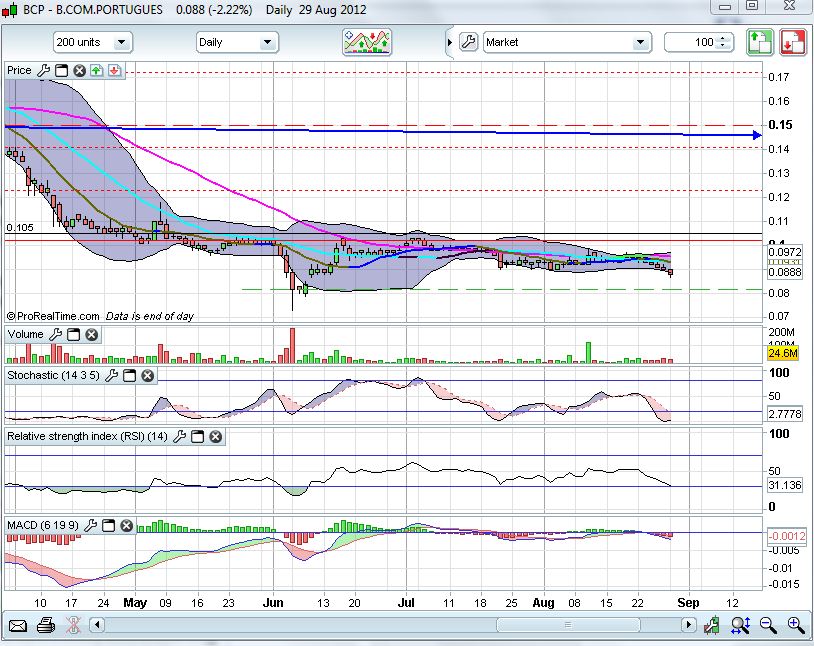Viewport: 814px width, 646px height.
Task: Click the "Aug" label on the date axis
Action: (544, 603)
